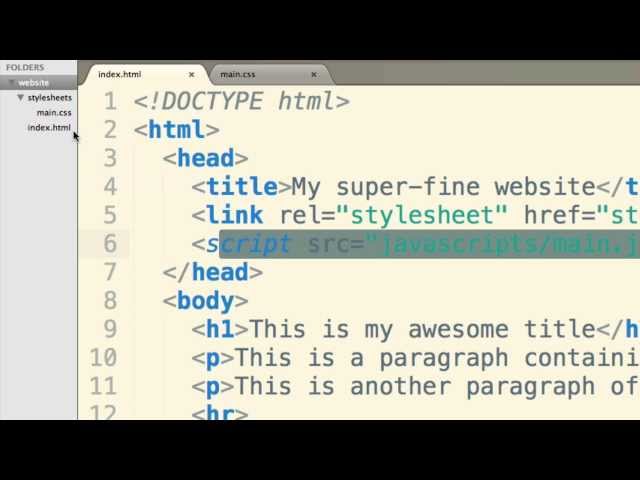
Task: Close the main.css tab
Action: 314,75
